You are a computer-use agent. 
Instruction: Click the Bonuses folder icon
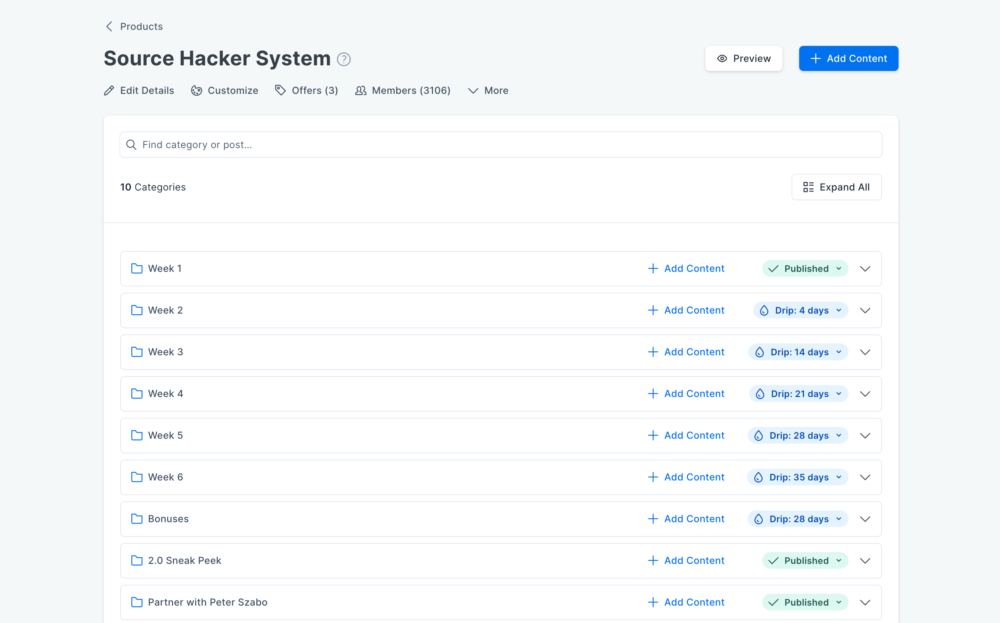pos(136,518)
